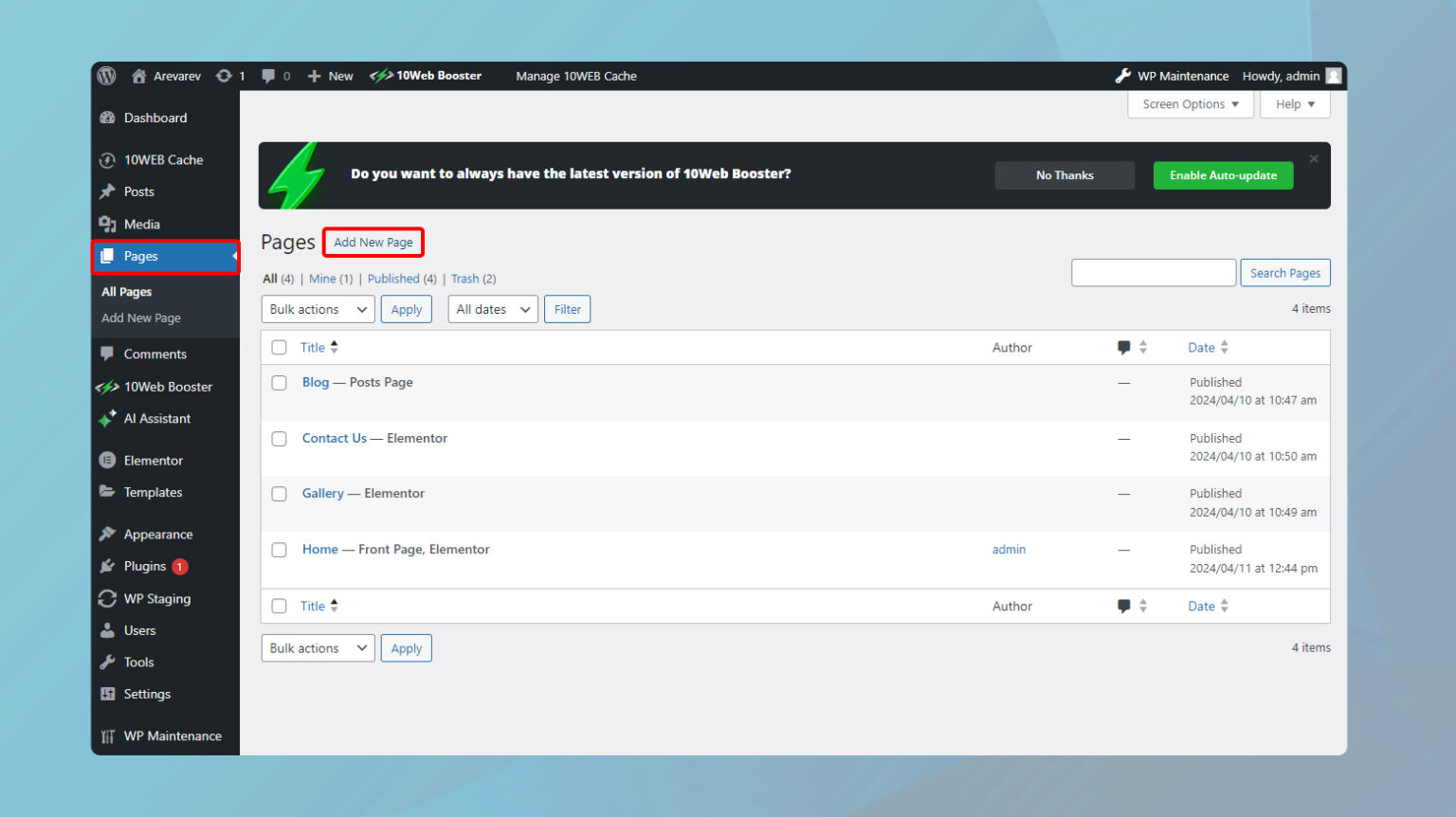The height and width of the screenshot is (817, 1456).
Task: Open the Bulk actions dropdown
Action: pos(318,308)
